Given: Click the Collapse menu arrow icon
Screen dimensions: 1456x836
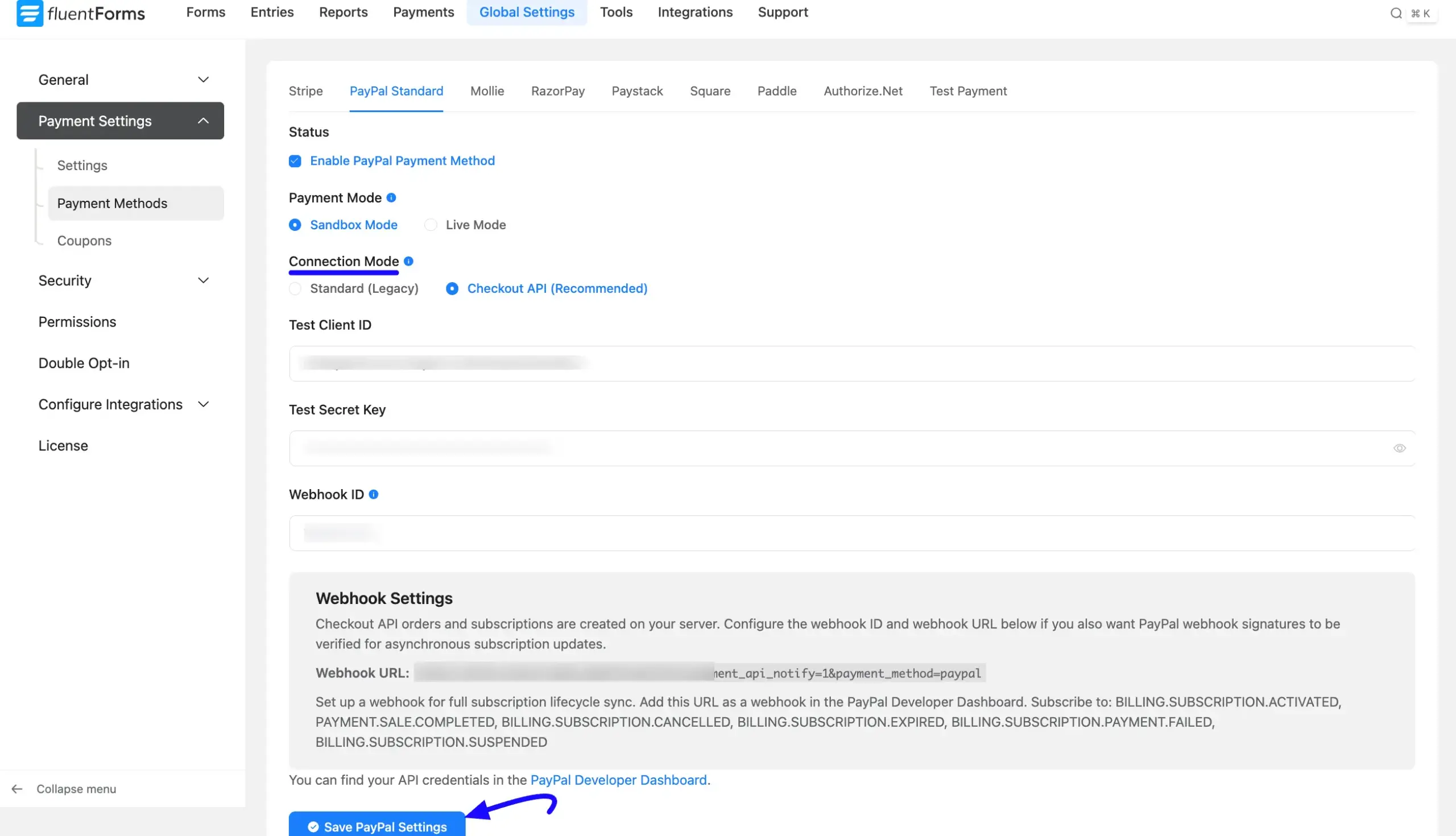Looking at the screenshot, I should pos(17,789).
